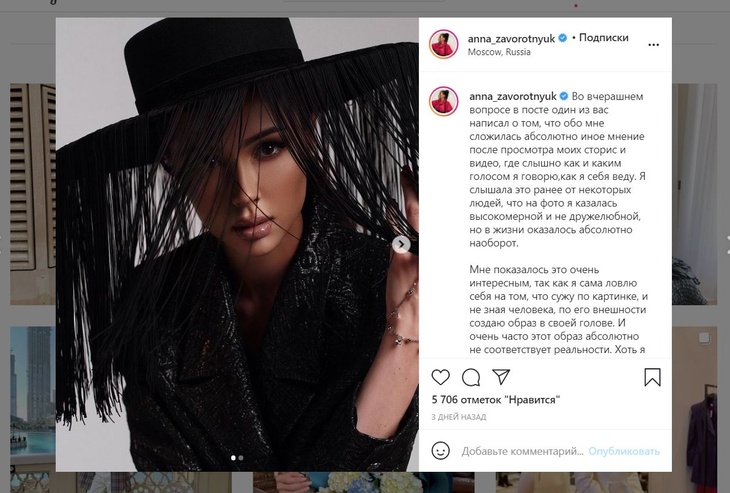View the 5 706 likes list
Viewport: 730px width, 493px height.
point(495,400)
